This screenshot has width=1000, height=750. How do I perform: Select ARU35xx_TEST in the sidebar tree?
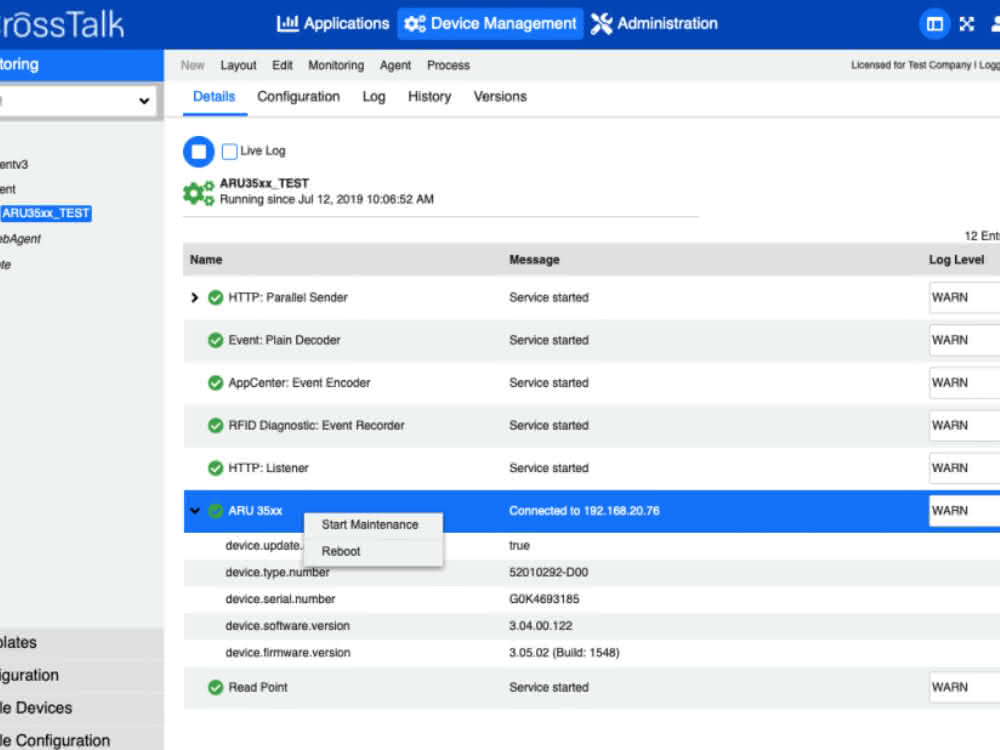pyautogui.click(x=46, y=214)
